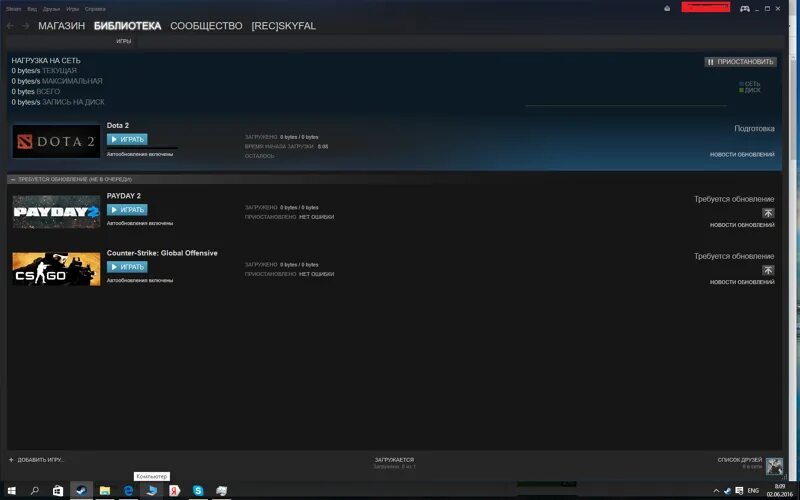Move PAYDAY 2 to top of queue arrow

click(x=768, y=213)
